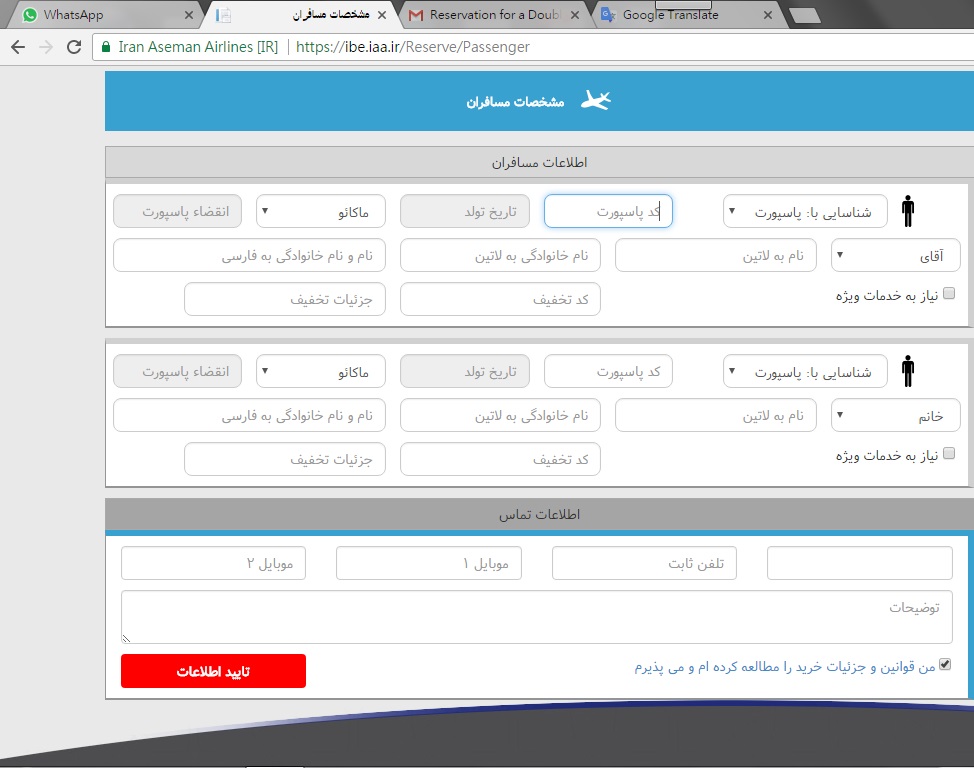Open the purchase rules link text
Screen dimensions: 974x768
tap(785, 667)
